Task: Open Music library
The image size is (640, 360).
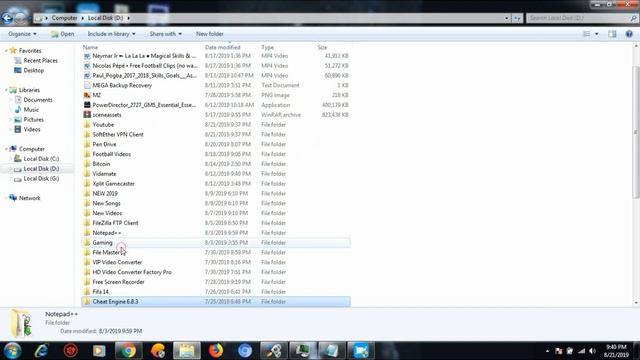Action: 31,109
